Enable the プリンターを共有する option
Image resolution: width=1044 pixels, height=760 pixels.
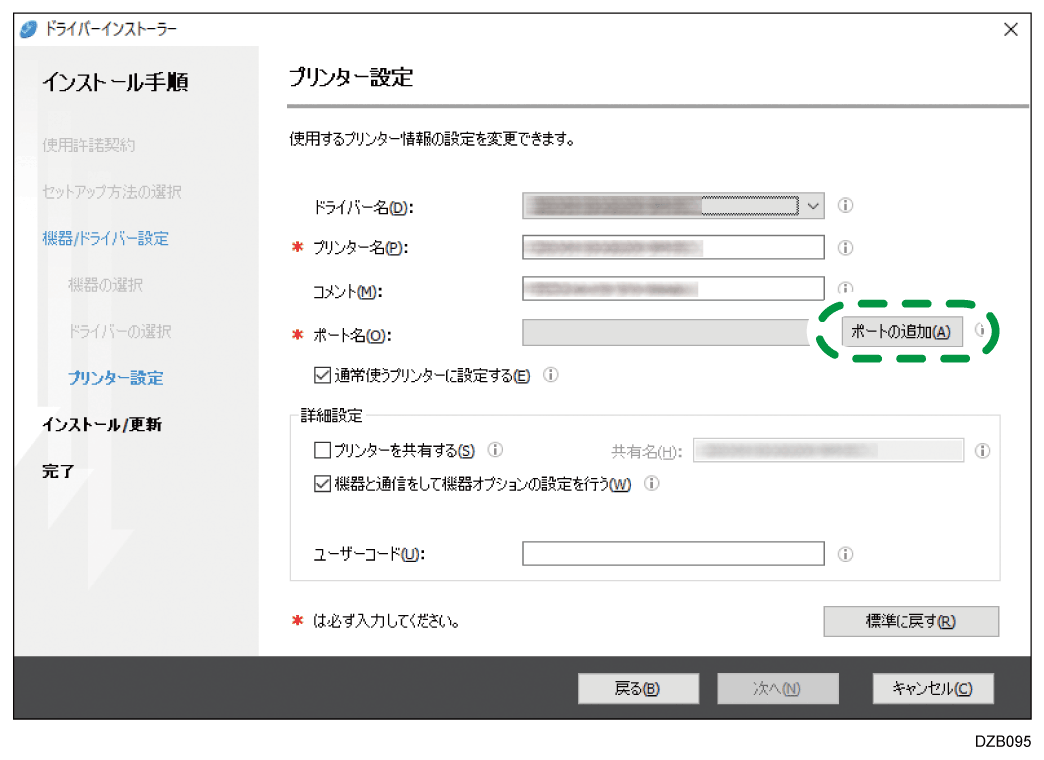[x=322, y=450]
